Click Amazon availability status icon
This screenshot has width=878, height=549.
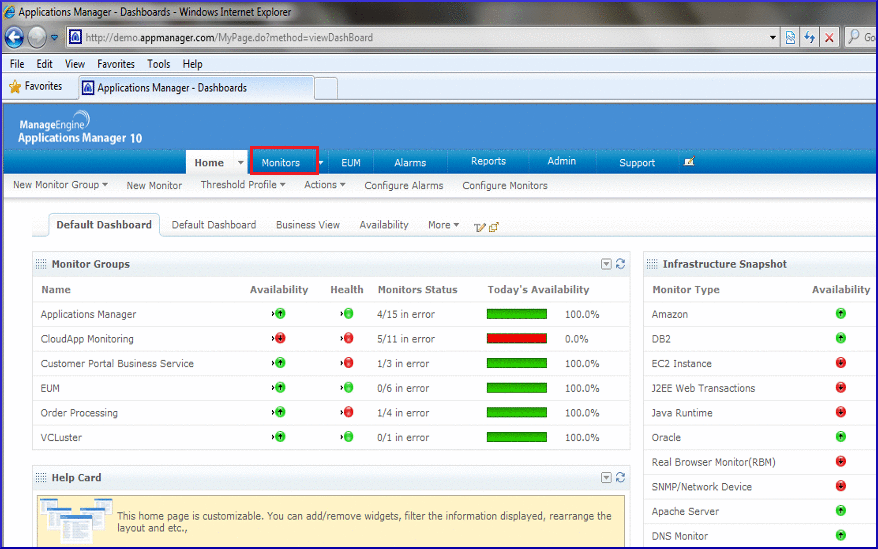click(x=840, y=314)
